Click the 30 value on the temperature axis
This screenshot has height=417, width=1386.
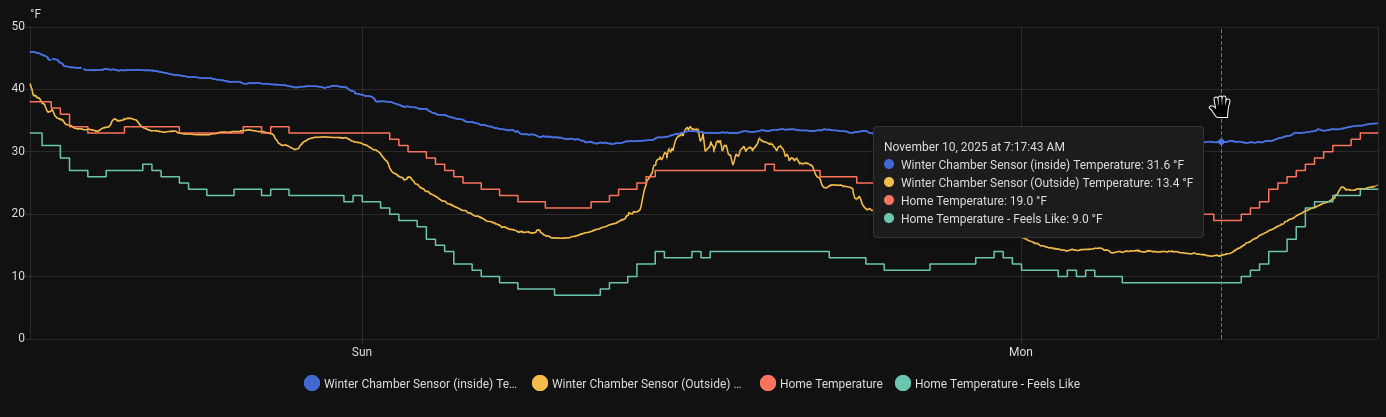(x=18, y=152)
